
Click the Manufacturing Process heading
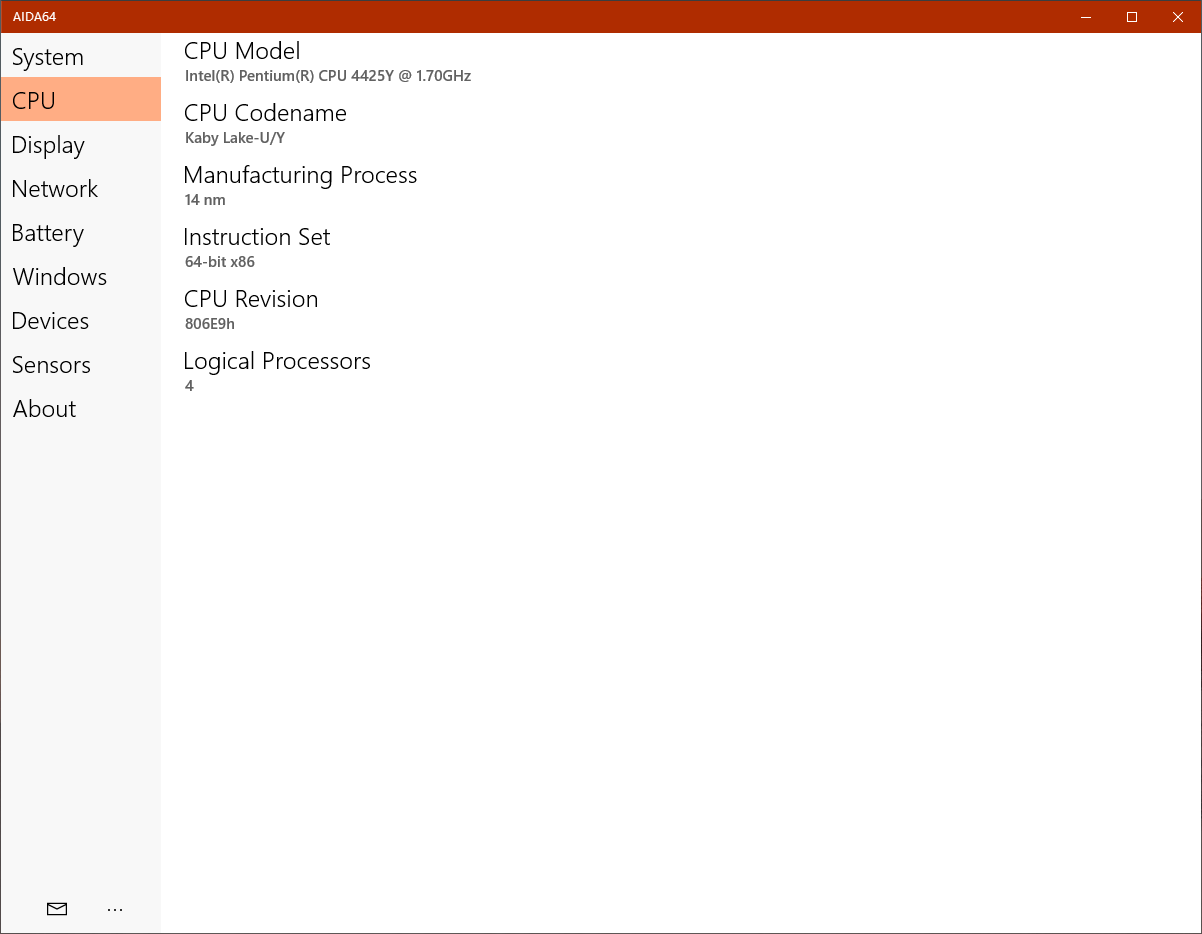point(300,175)
